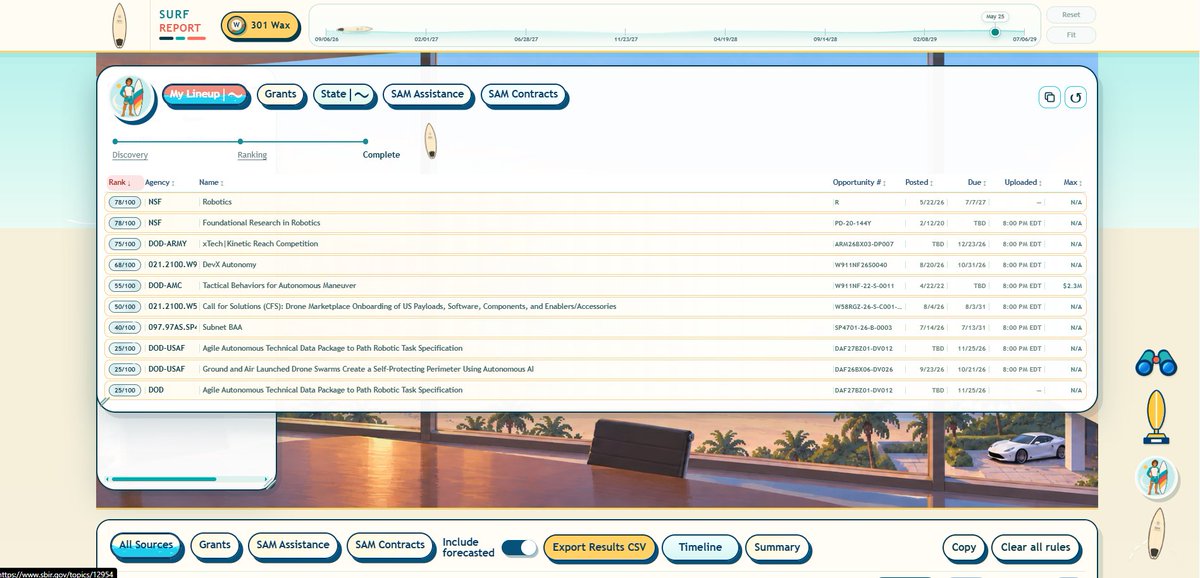Open the binoculars icon in the right sidebar
This screenshot has height=578, width=1200.
click(1156, 363)
